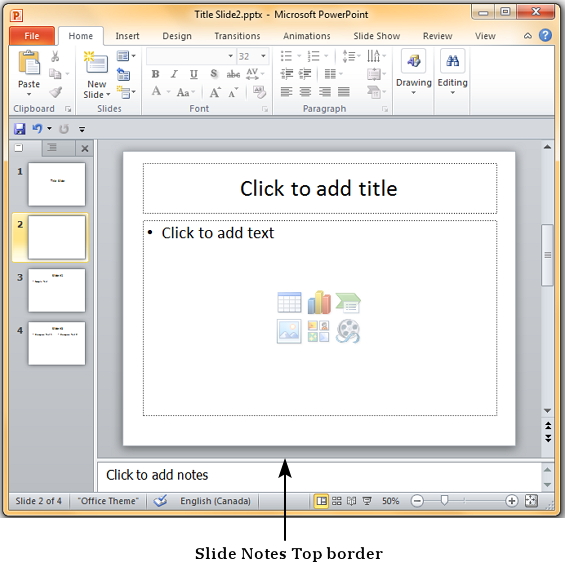Screen dimensions: 565x582
Task: Insert a chart via placeholder icon
Action: [x=319, y=302]
